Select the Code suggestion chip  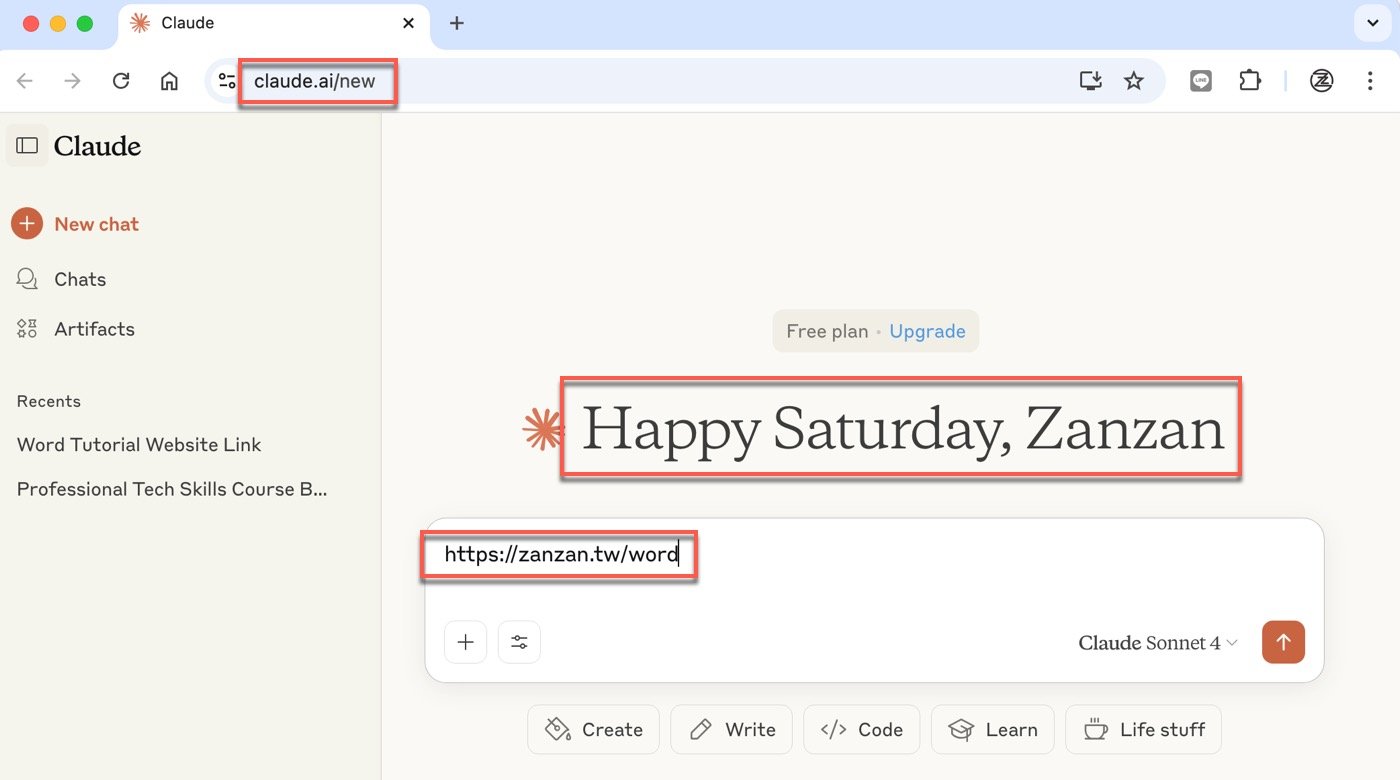[x=861, y=730]
